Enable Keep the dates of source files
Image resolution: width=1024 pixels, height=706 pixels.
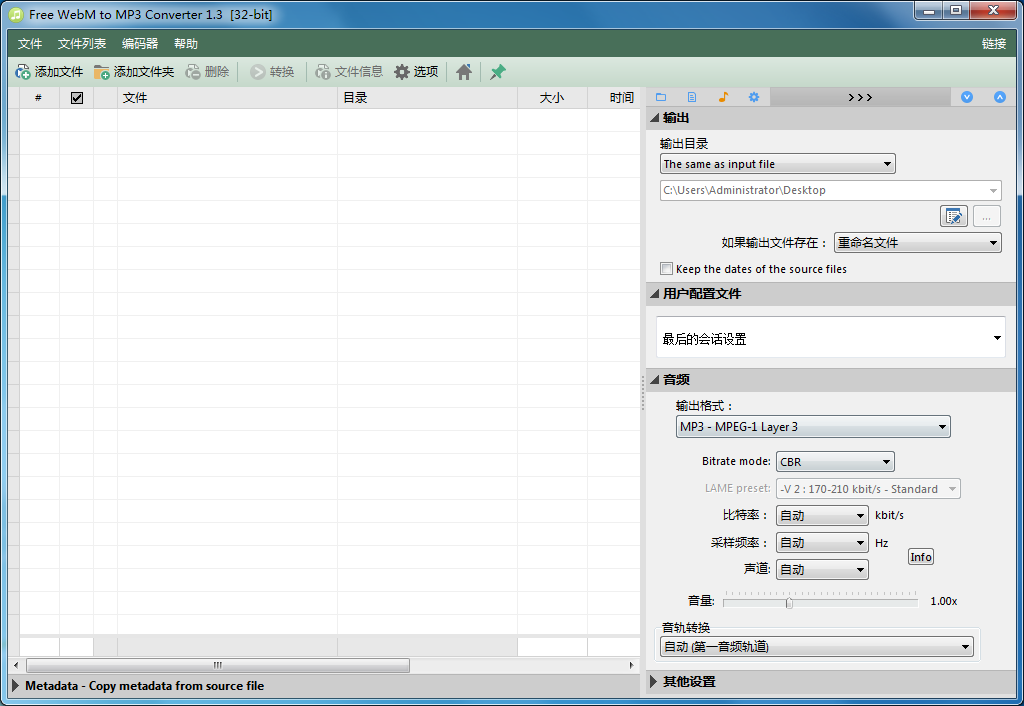[x=666, y=269]
